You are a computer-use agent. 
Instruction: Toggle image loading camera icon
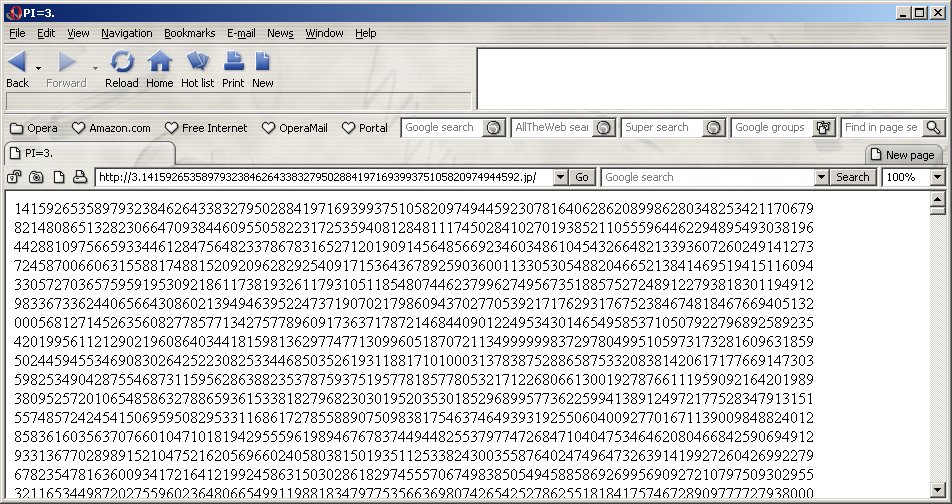click(x=36, y=177)
